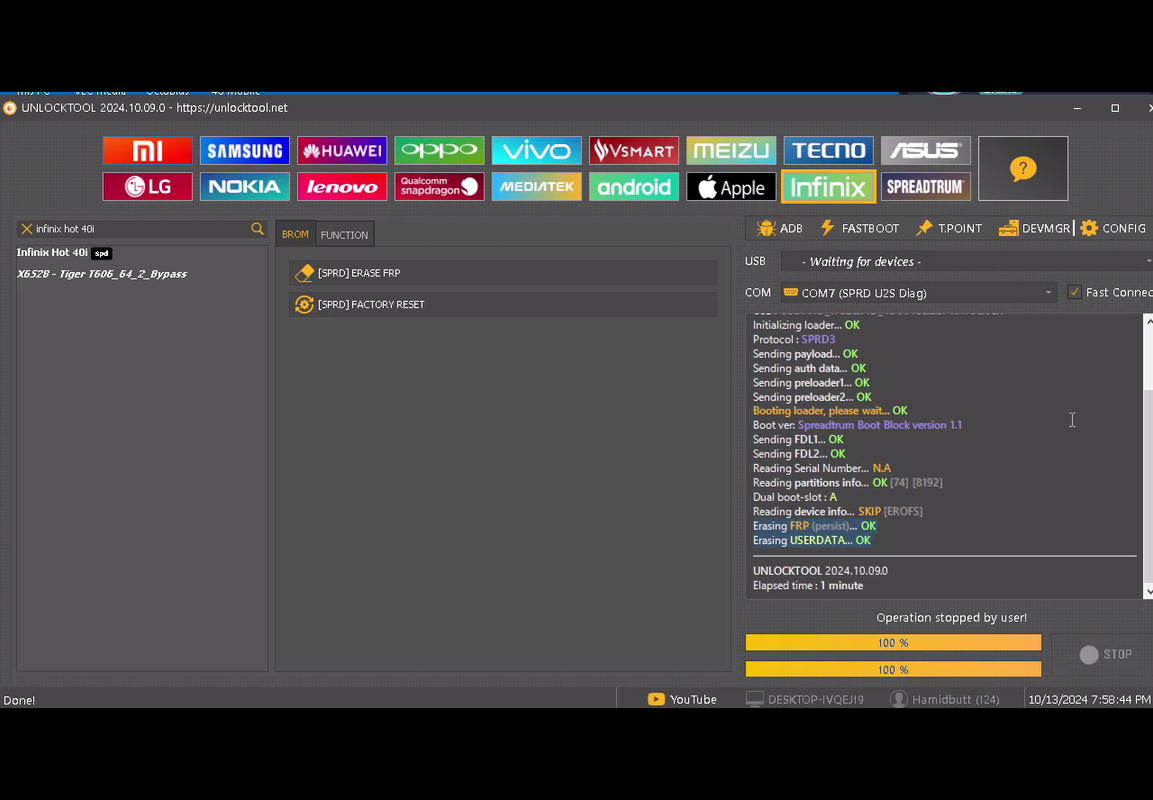Viewport: 1153px width, 800px height.
Task: Run [SPRD] ERASE FRP
Action: click(x=503, y=273)
